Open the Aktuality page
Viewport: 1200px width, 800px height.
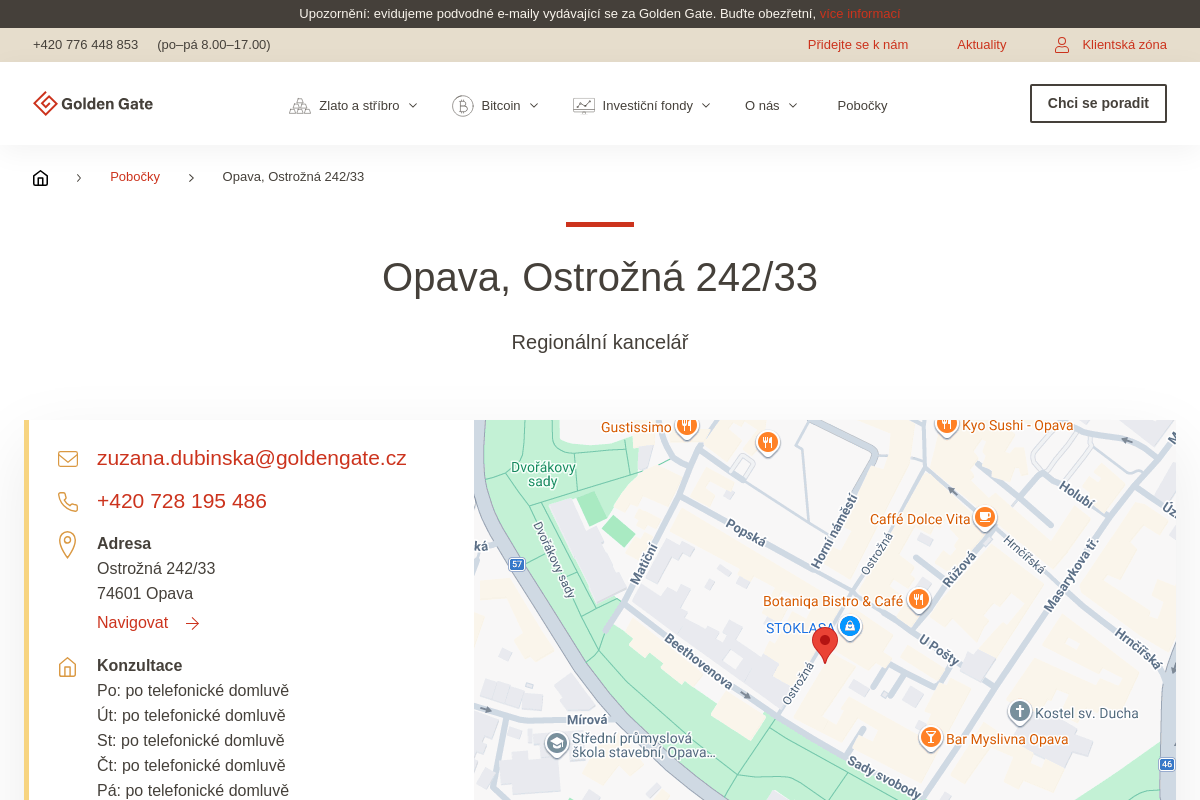click(981, 45)
